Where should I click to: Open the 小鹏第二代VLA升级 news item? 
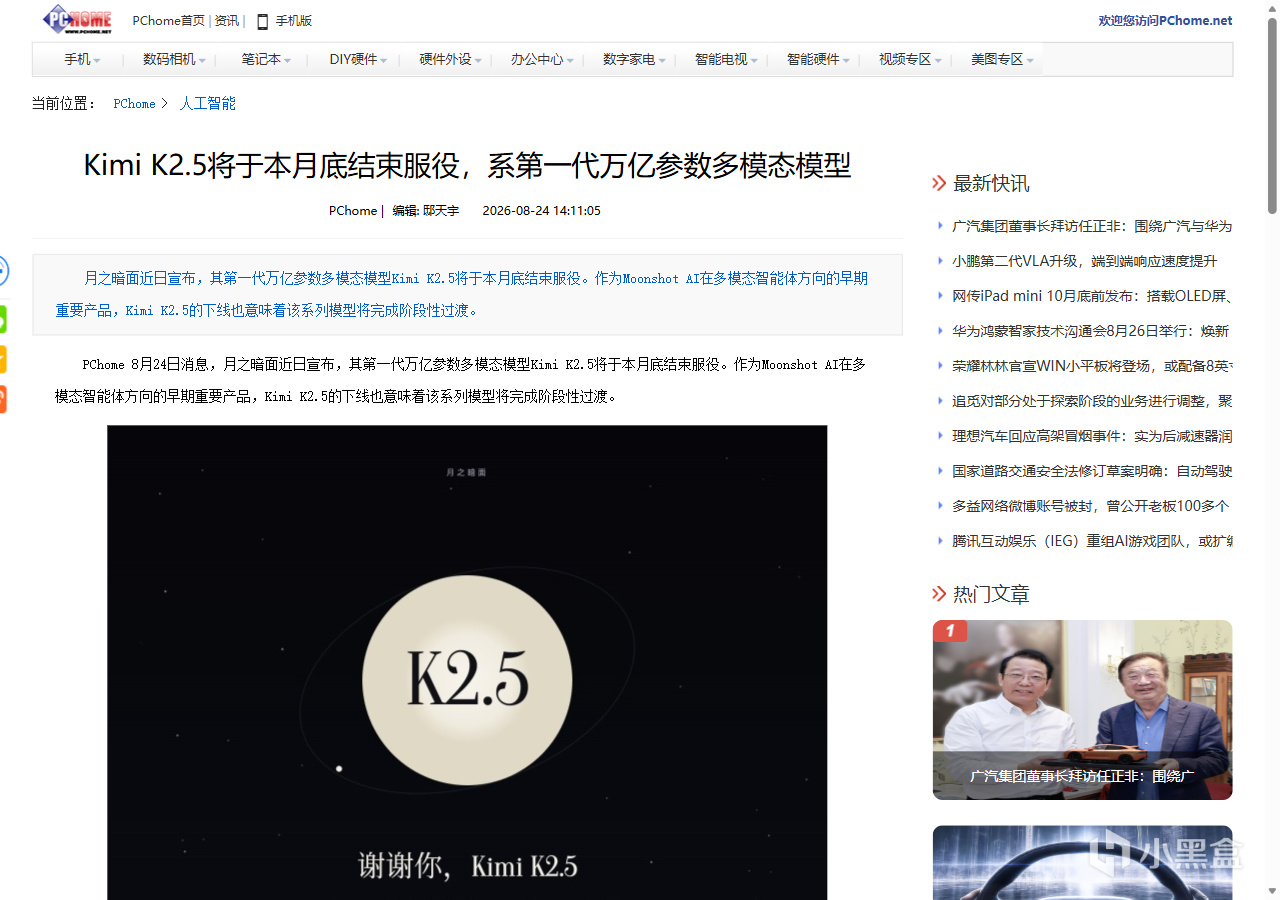pos(1084,262)
